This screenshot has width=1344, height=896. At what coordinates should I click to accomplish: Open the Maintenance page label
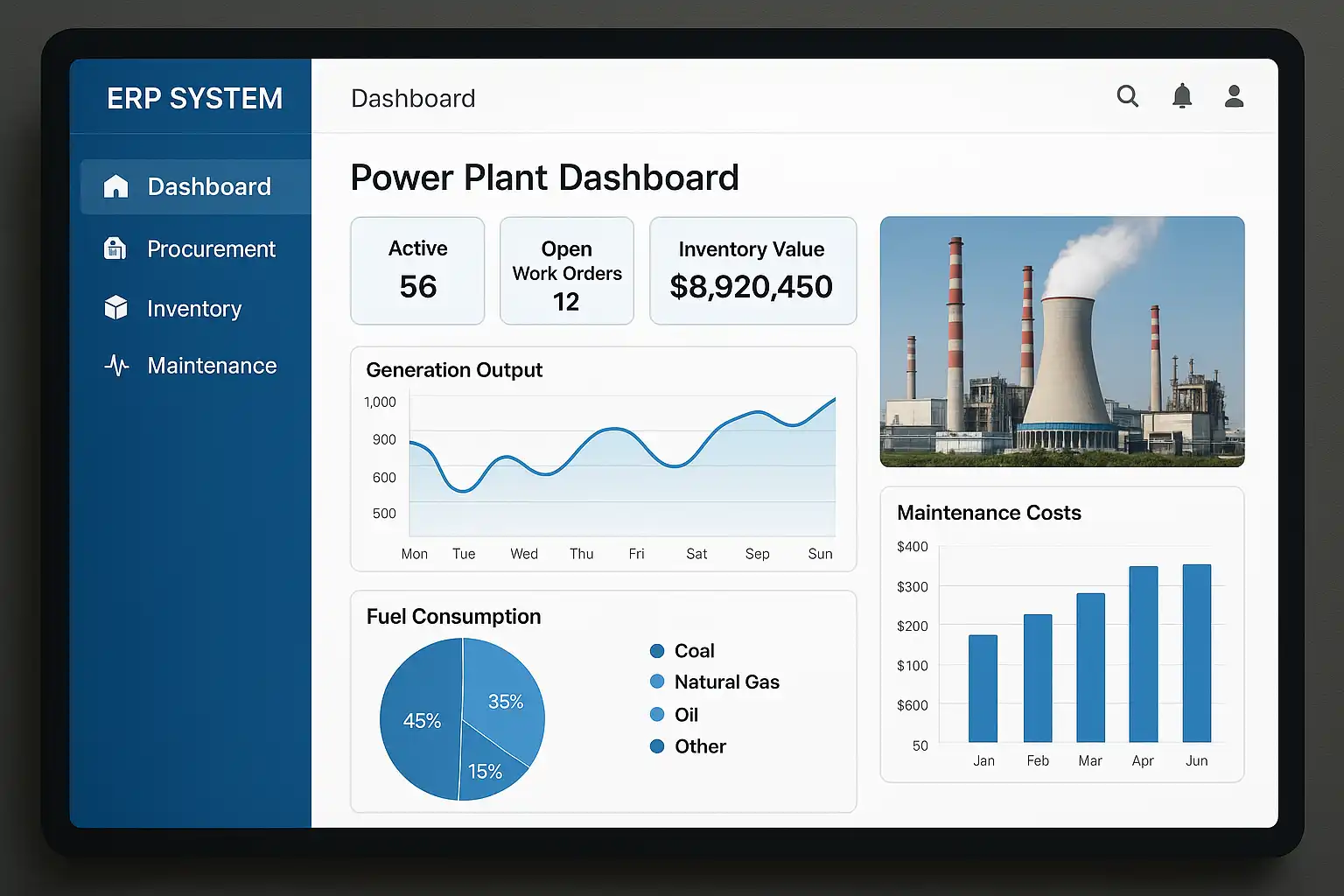pos(212,366)
